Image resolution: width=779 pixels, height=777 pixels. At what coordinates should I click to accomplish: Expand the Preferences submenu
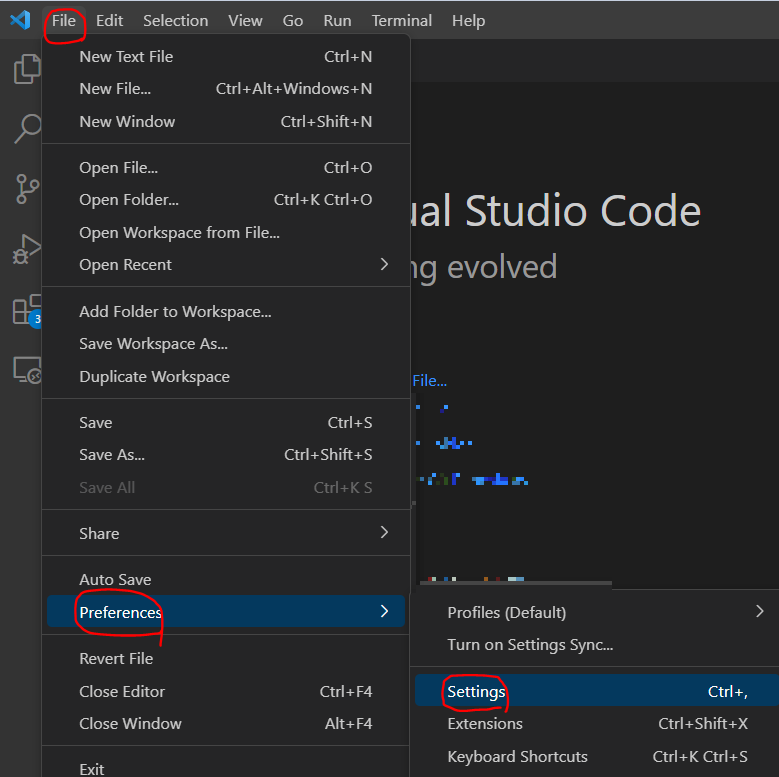pos(226,612)
